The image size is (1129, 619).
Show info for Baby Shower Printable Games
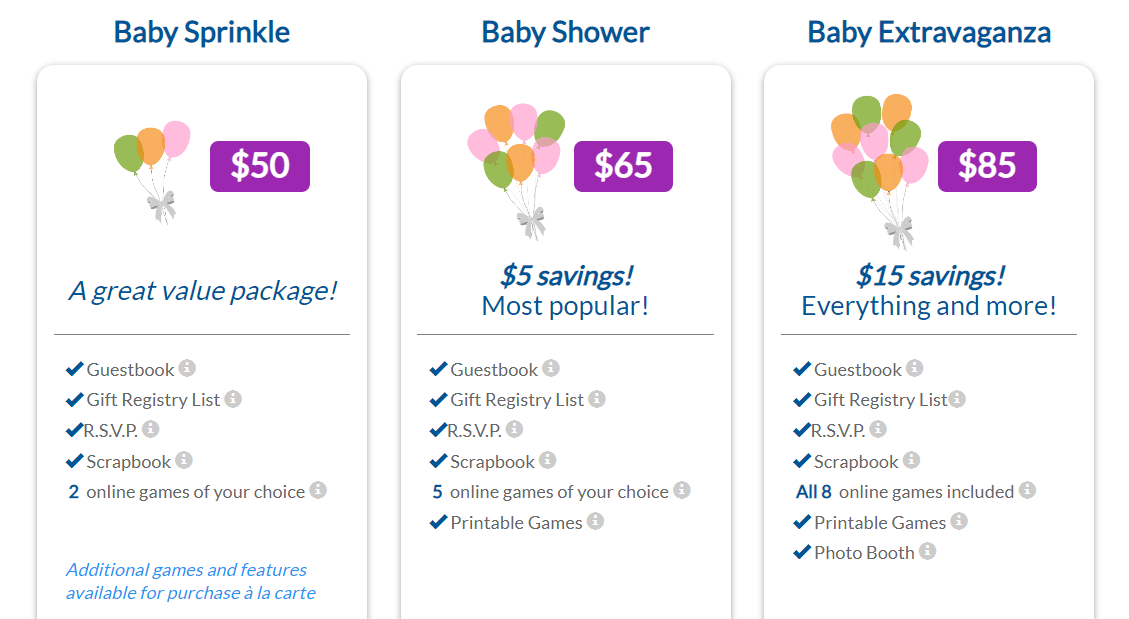(595, 521)
